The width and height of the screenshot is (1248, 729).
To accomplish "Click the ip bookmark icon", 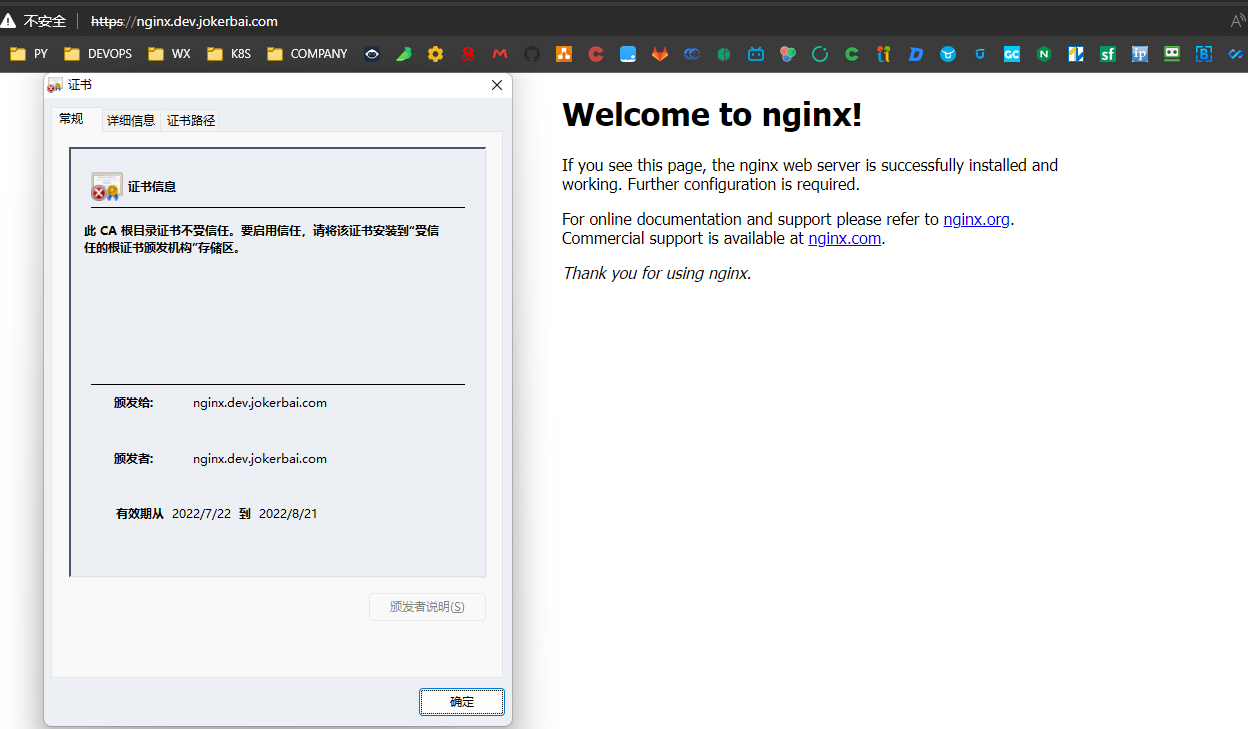I will point(1140,54).
